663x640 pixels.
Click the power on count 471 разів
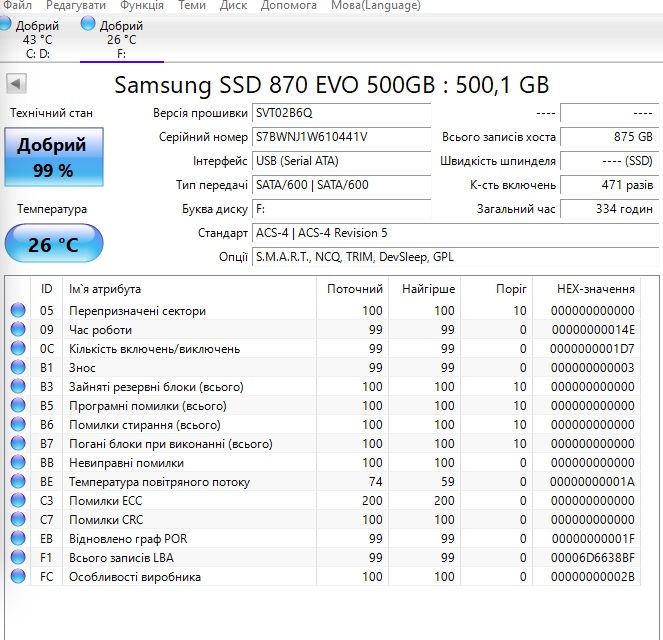point(609,185)
